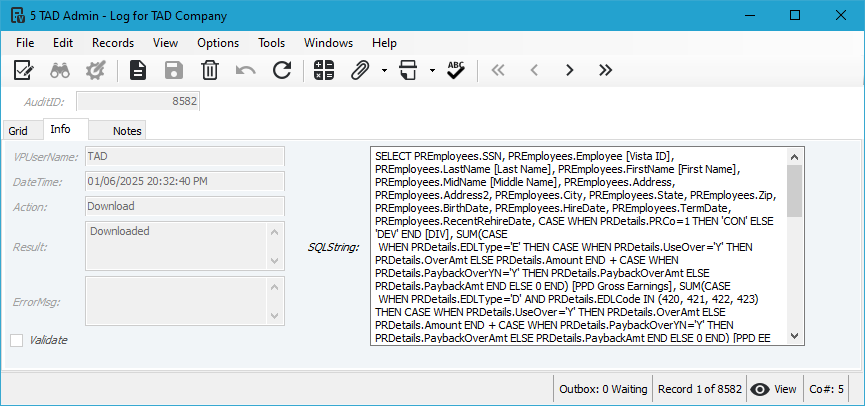The image size is (865, 406).
Task: Click the edit record checkmark icon
Action: click(23, 70)
